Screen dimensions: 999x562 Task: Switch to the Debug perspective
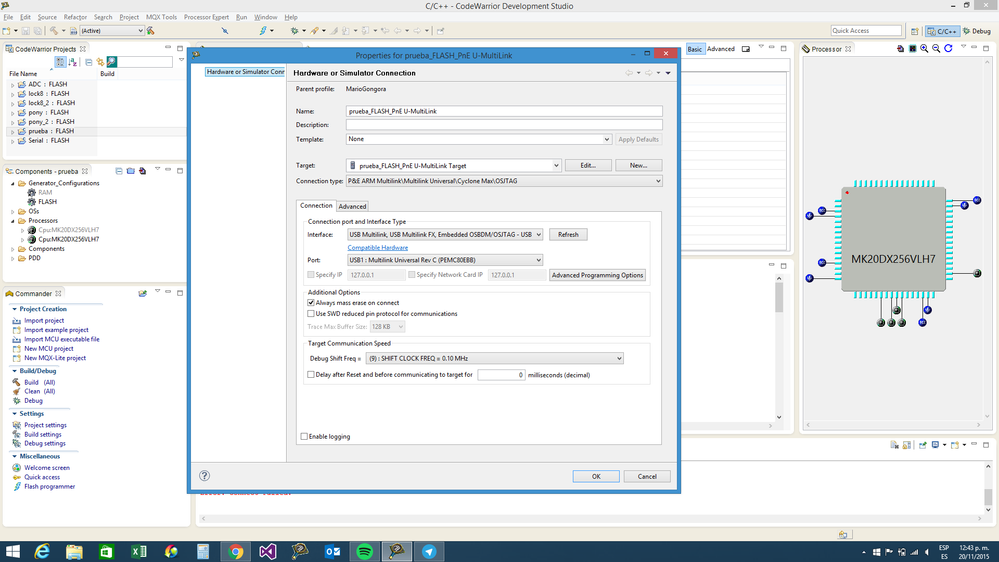(977, 31)
